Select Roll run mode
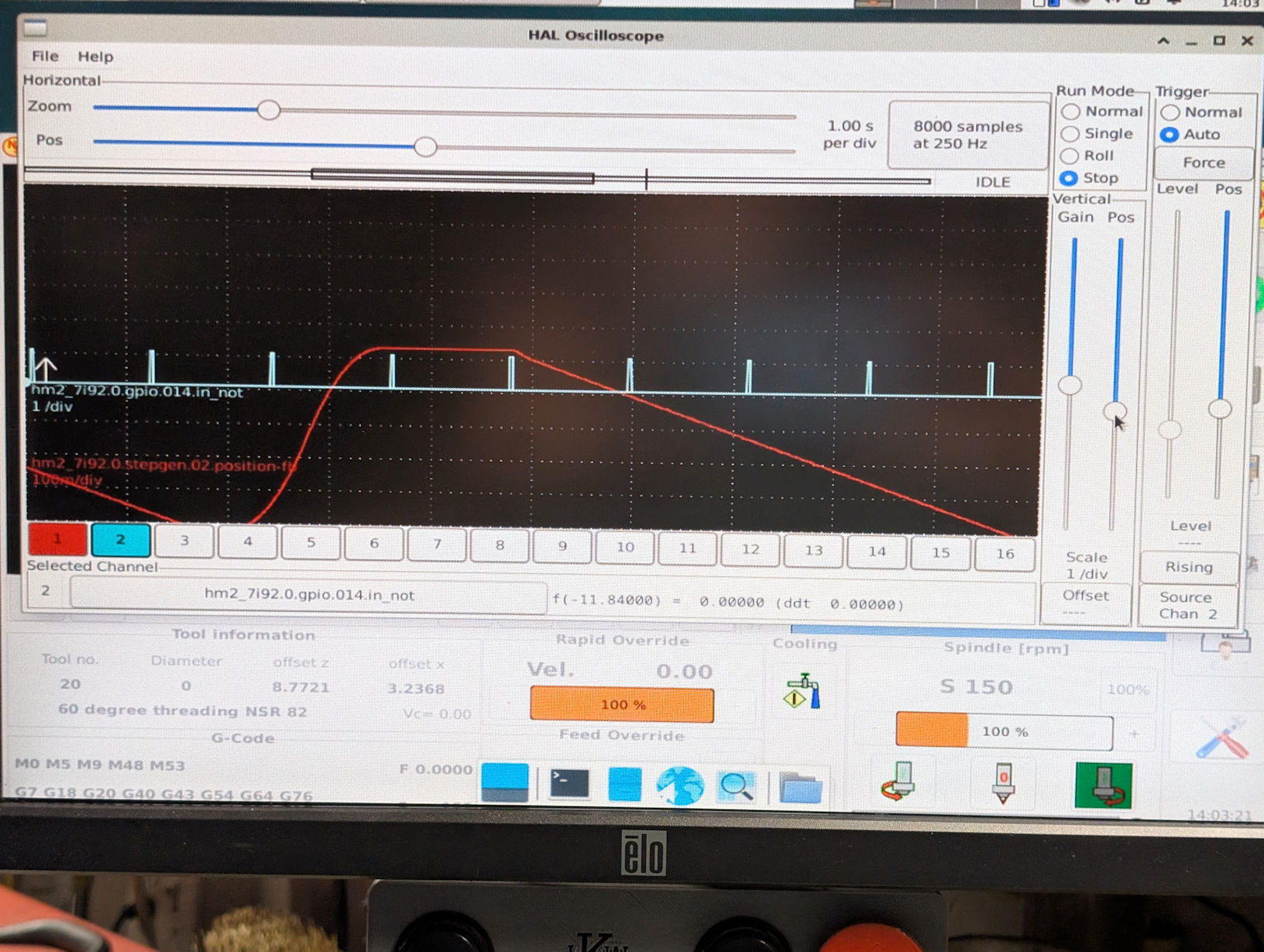Image resolution: width=1264 pixels, height=952 pixels. 1089,156
